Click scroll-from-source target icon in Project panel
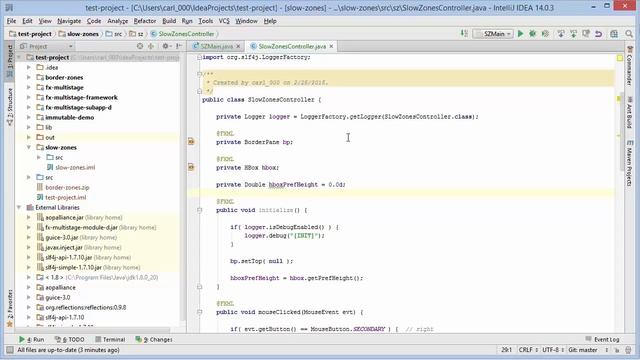 tap(140, 46)
